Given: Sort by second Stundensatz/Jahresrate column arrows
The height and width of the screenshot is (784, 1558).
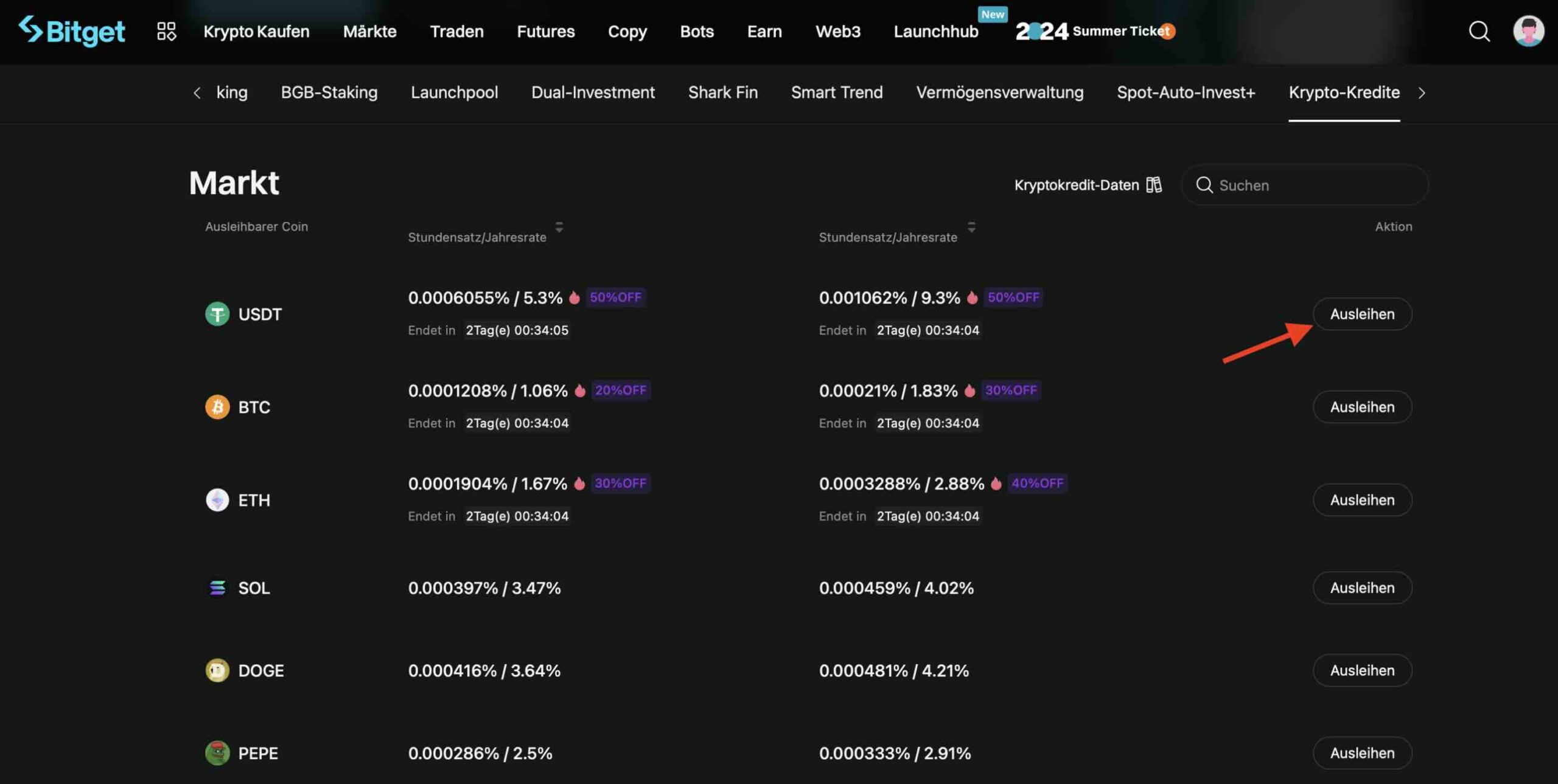Looking at the screenshot, I should tap(971, 227).
